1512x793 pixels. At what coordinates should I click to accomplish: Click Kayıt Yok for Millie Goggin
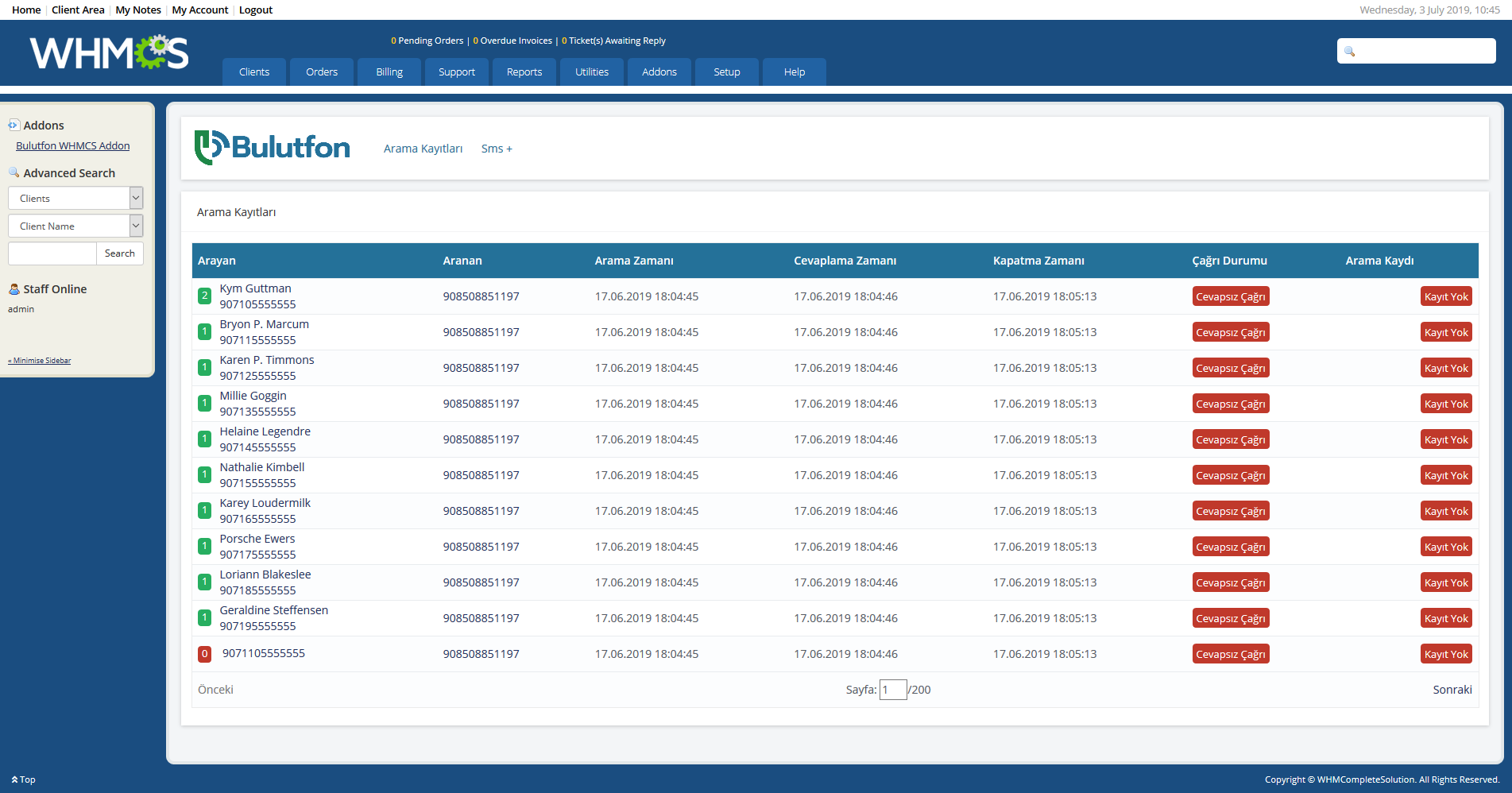[1445, 403]
